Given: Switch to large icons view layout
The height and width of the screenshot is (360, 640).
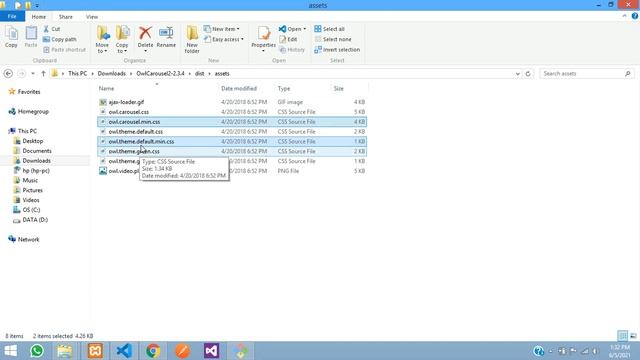Looking at the screenshot, I should [633, 336].
